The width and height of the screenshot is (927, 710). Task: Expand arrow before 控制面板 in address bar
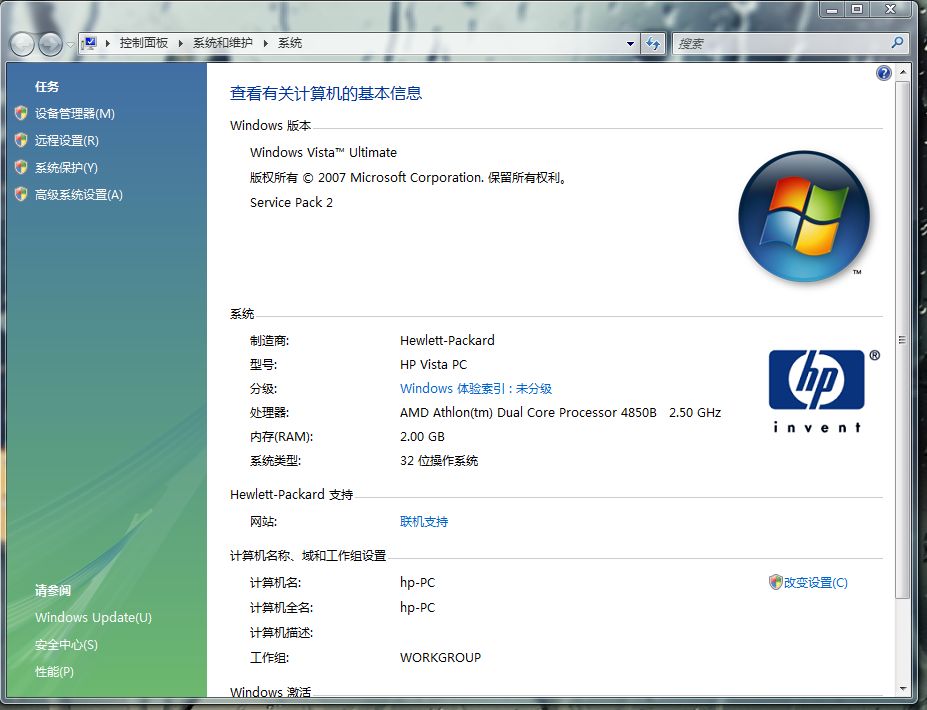[108, 43]
